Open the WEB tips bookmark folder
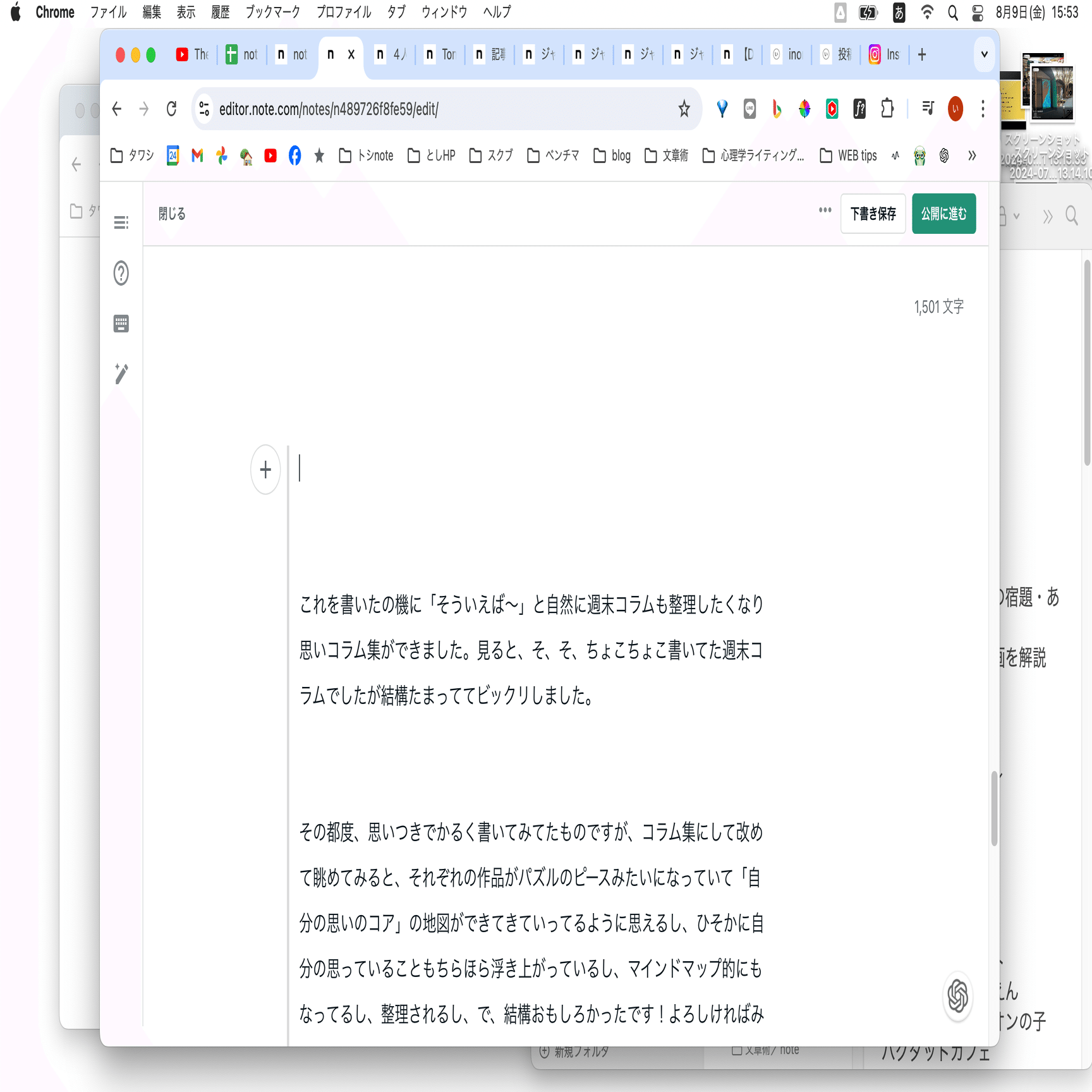 (848, 155)
